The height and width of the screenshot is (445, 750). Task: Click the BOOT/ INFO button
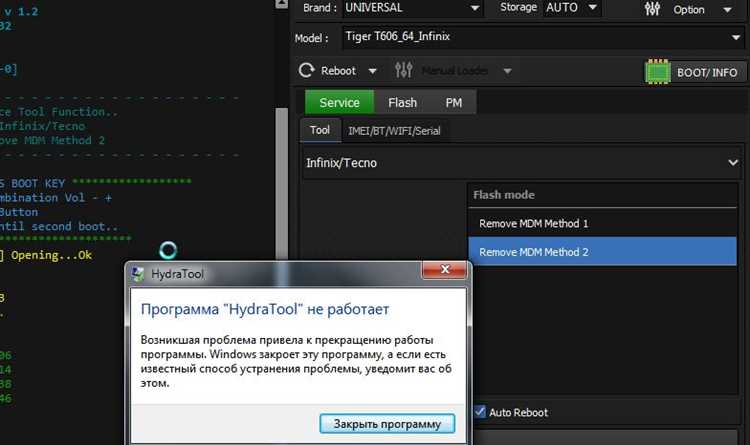(x=694, y=72)
